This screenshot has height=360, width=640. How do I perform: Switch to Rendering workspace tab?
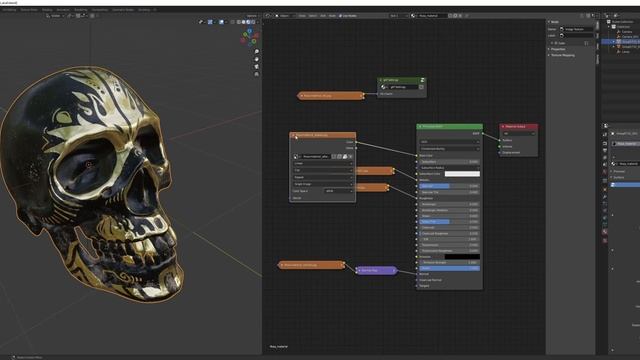point(80,9)
